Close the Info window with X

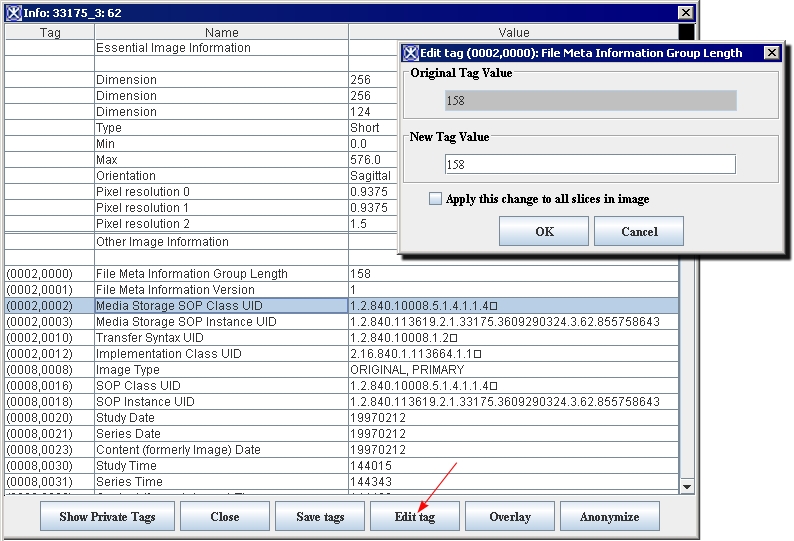tap(685, 13)
